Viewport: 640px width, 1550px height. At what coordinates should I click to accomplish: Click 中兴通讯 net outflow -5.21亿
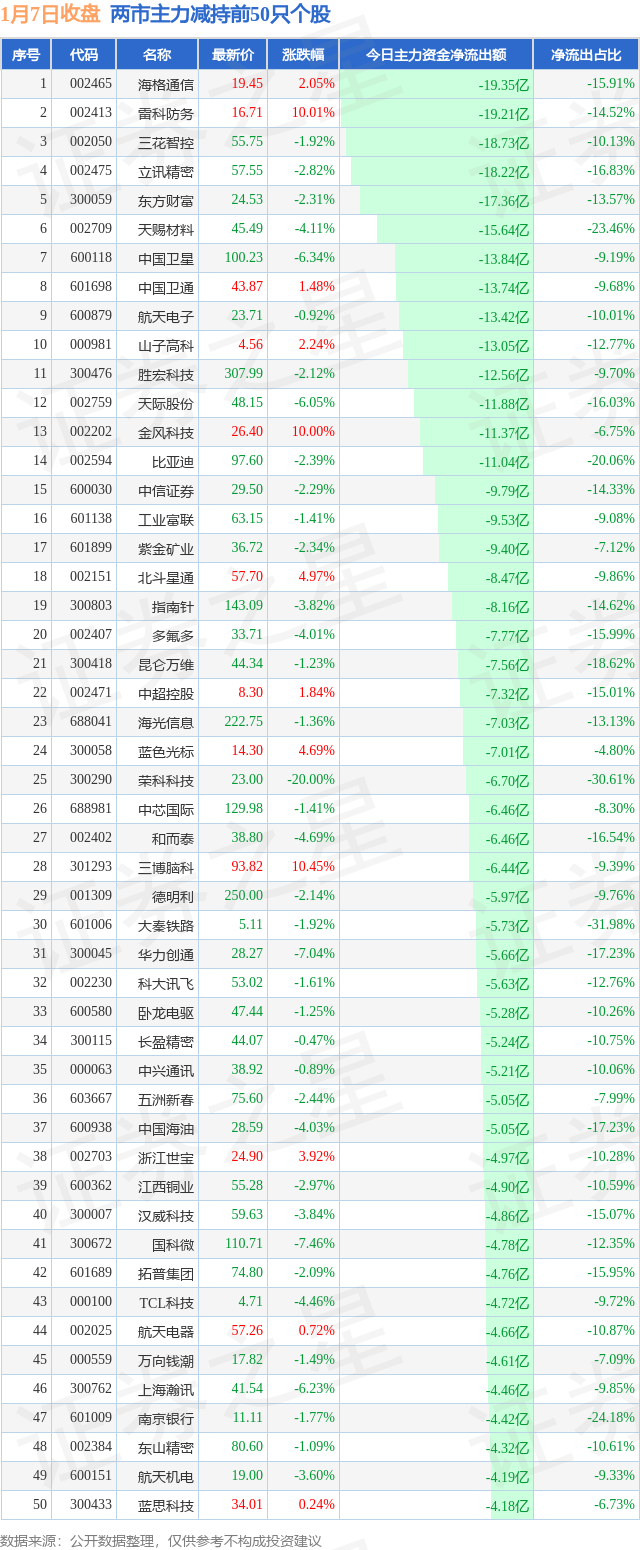(x=506, y=1071)
